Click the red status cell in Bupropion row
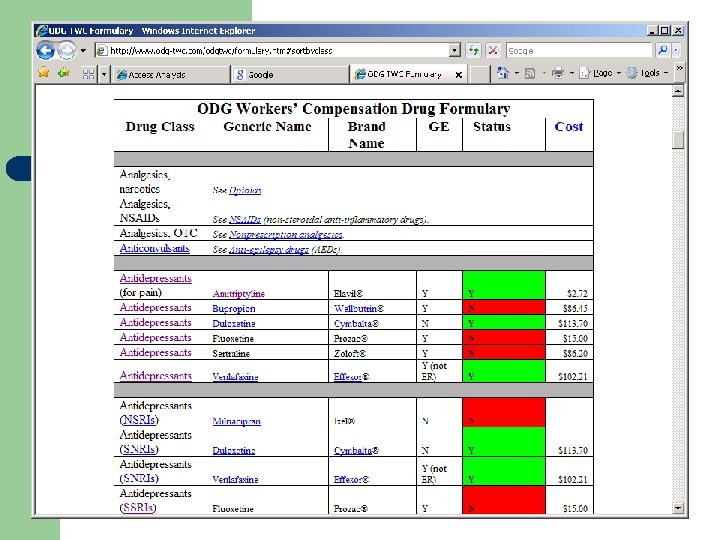Viewport: 720px width, 540px height. pyautogui.click(x=504, y=308)
